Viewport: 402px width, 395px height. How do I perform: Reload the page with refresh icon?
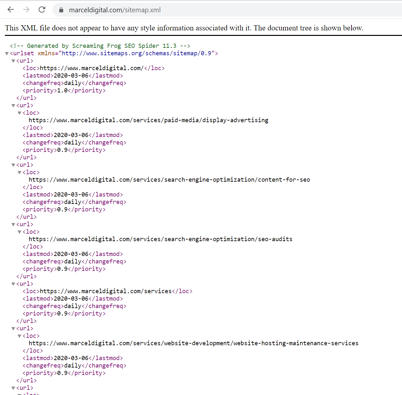coord(42,10)
